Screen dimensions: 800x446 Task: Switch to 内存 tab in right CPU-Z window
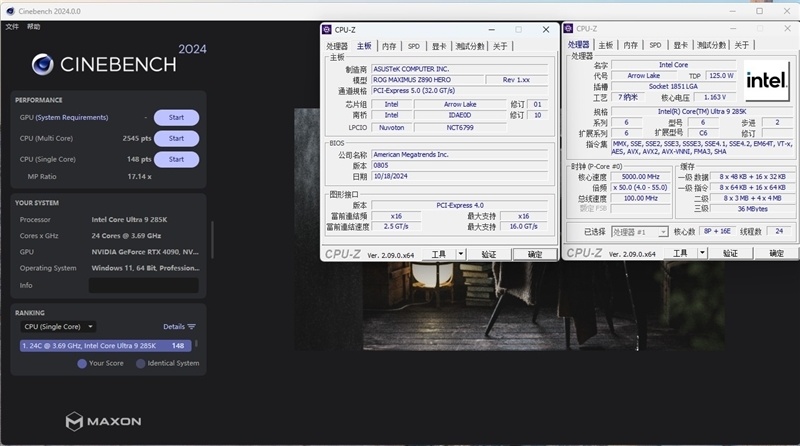[631, 45]
